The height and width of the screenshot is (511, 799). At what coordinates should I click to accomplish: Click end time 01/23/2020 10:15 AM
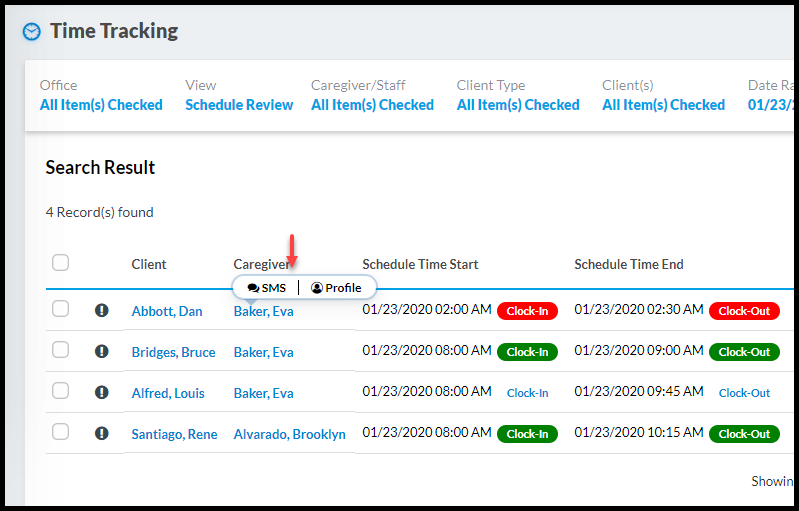(x=639, y=433)
